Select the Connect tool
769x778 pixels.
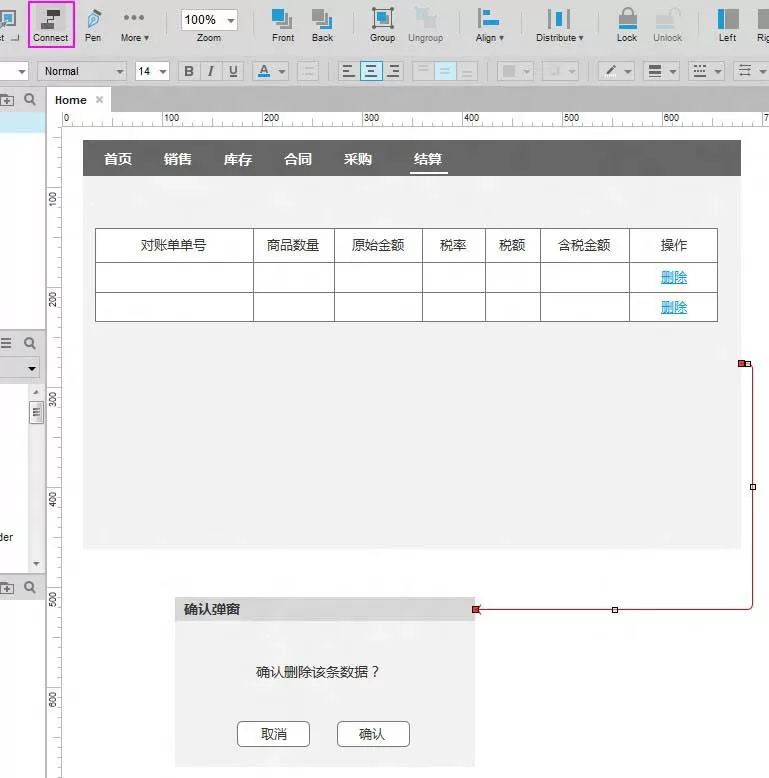tap(51, 25)
